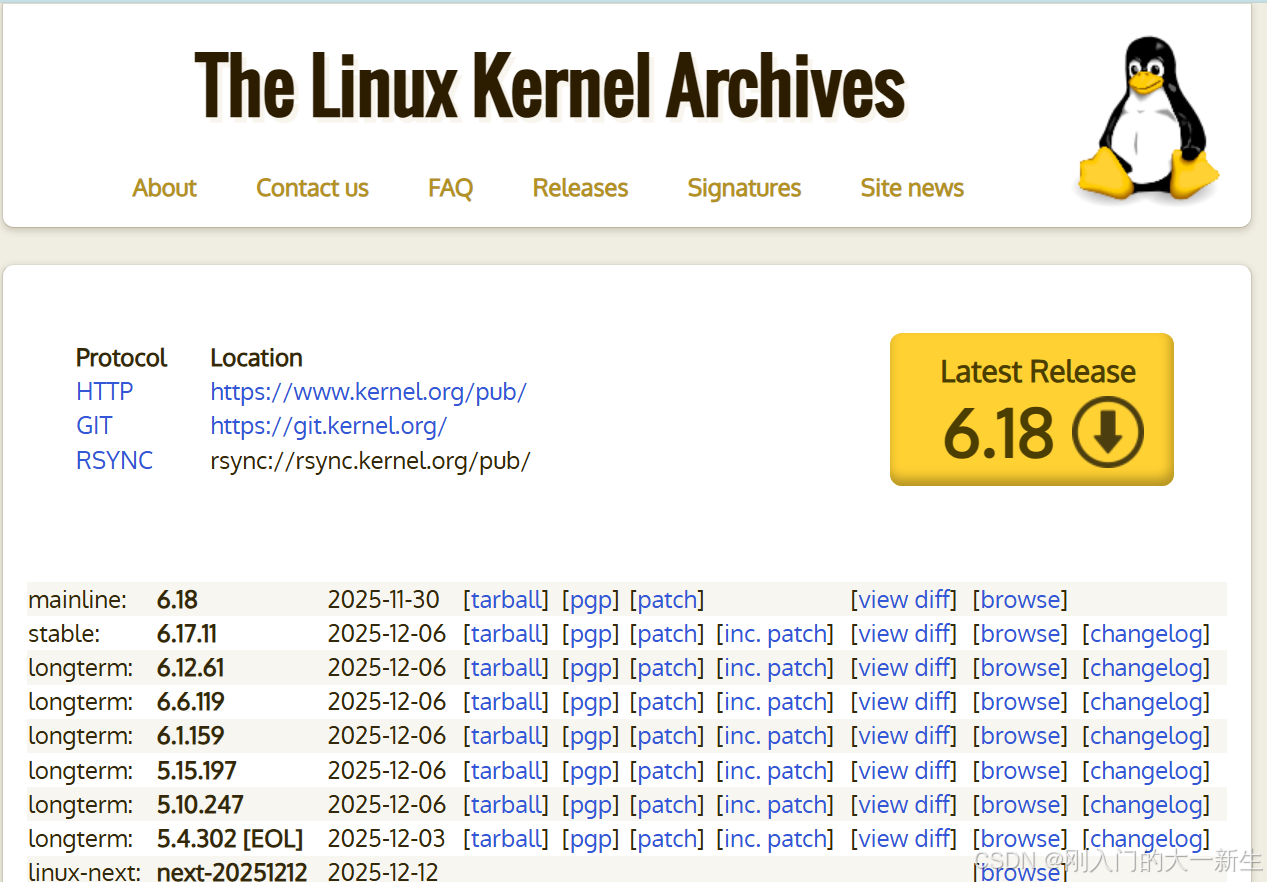Select the rsync://rsync.kernel.org/pub/ text
The width and height of the screenshot is (1267, 882).
(x=370, y=460)
